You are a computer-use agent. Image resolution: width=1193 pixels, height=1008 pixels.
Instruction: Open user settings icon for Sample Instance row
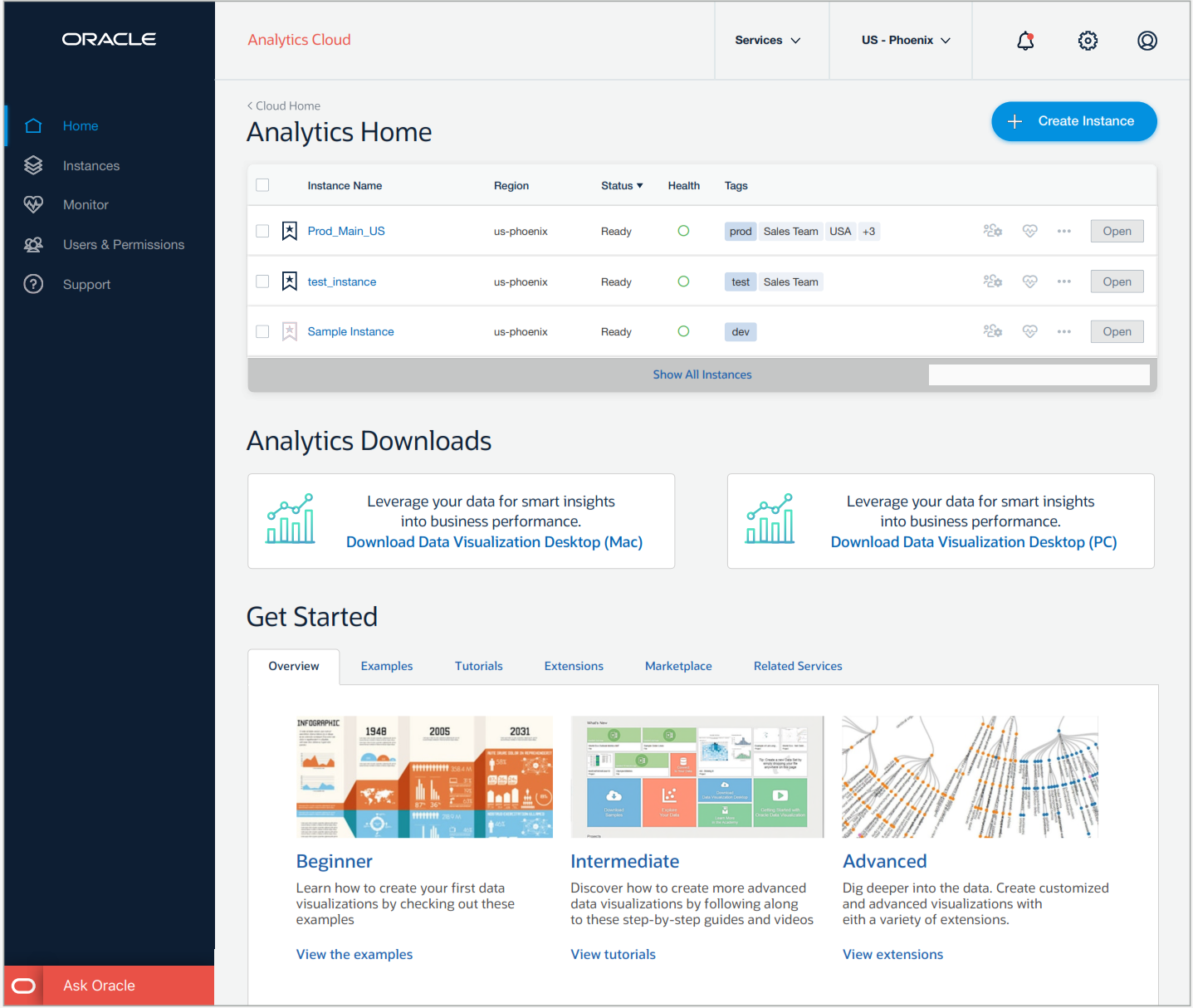coord(992,331)
